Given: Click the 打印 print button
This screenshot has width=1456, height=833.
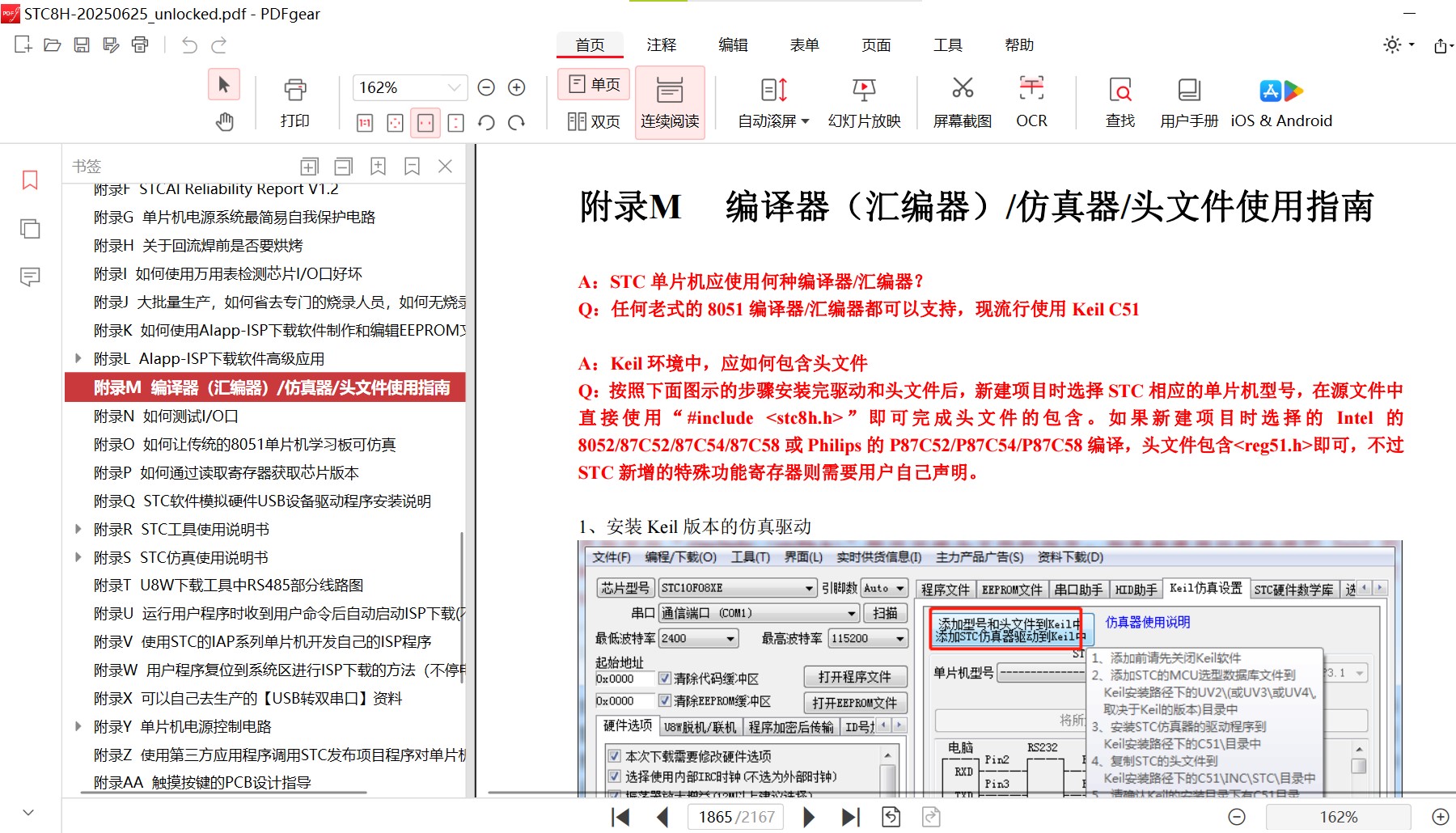Looking at the screenshot, I should pos(295,103).
